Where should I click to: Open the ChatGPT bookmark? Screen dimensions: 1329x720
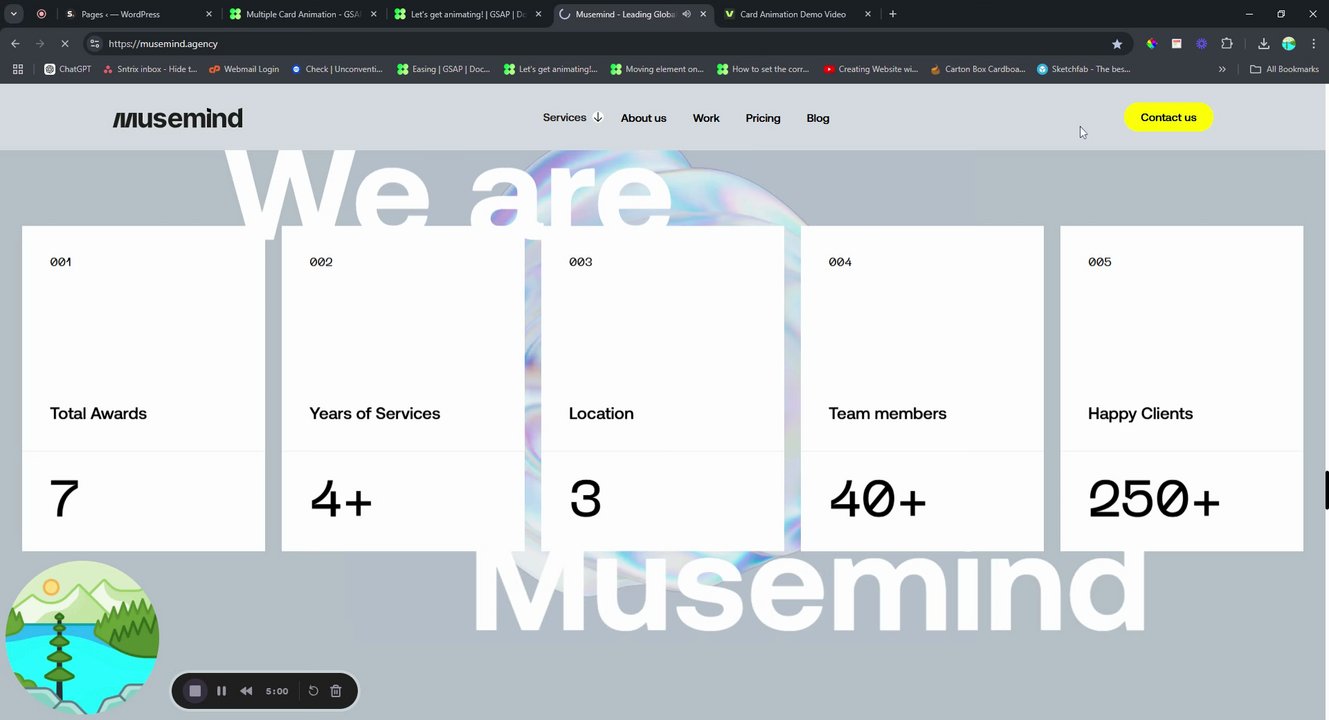point(68,69)
